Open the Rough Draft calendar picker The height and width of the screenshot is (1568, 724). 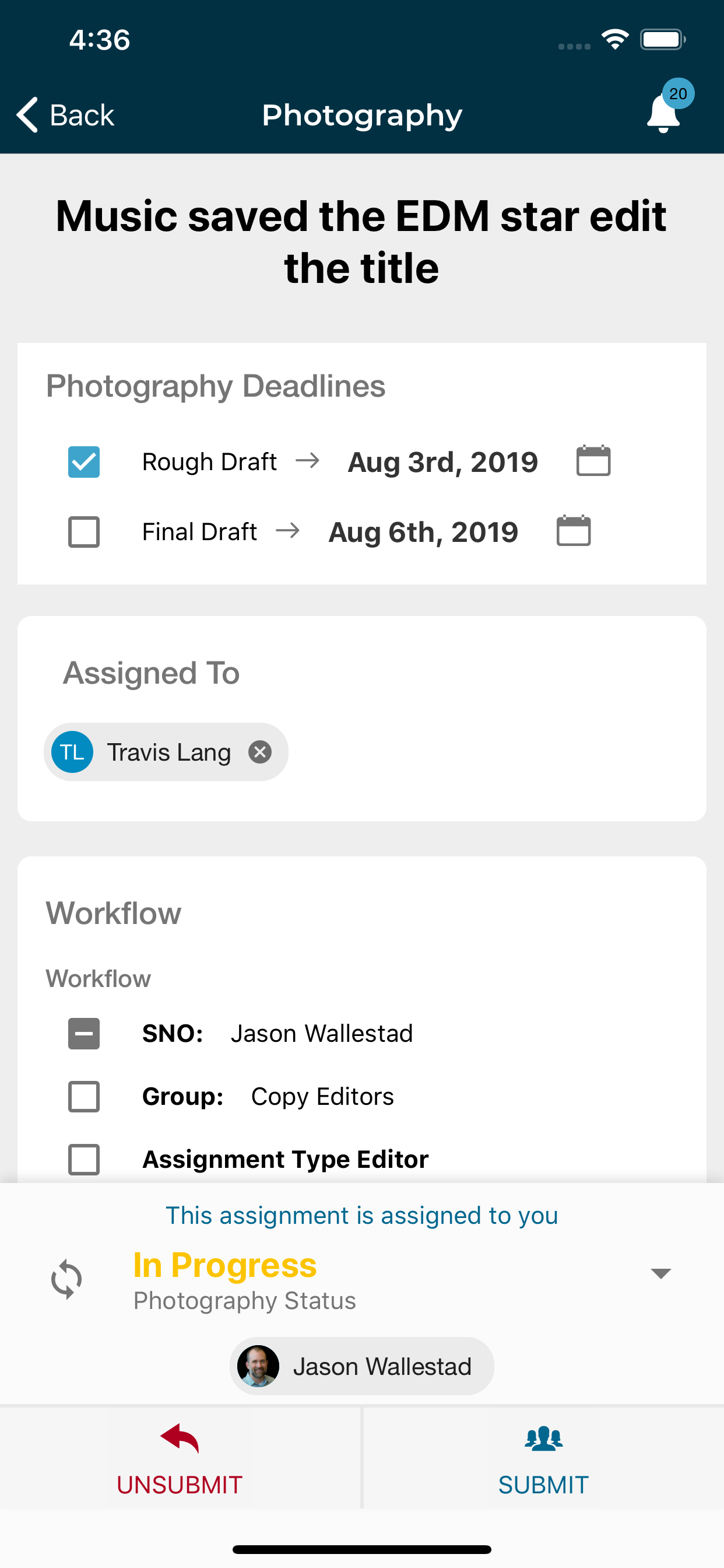point(593,461)
